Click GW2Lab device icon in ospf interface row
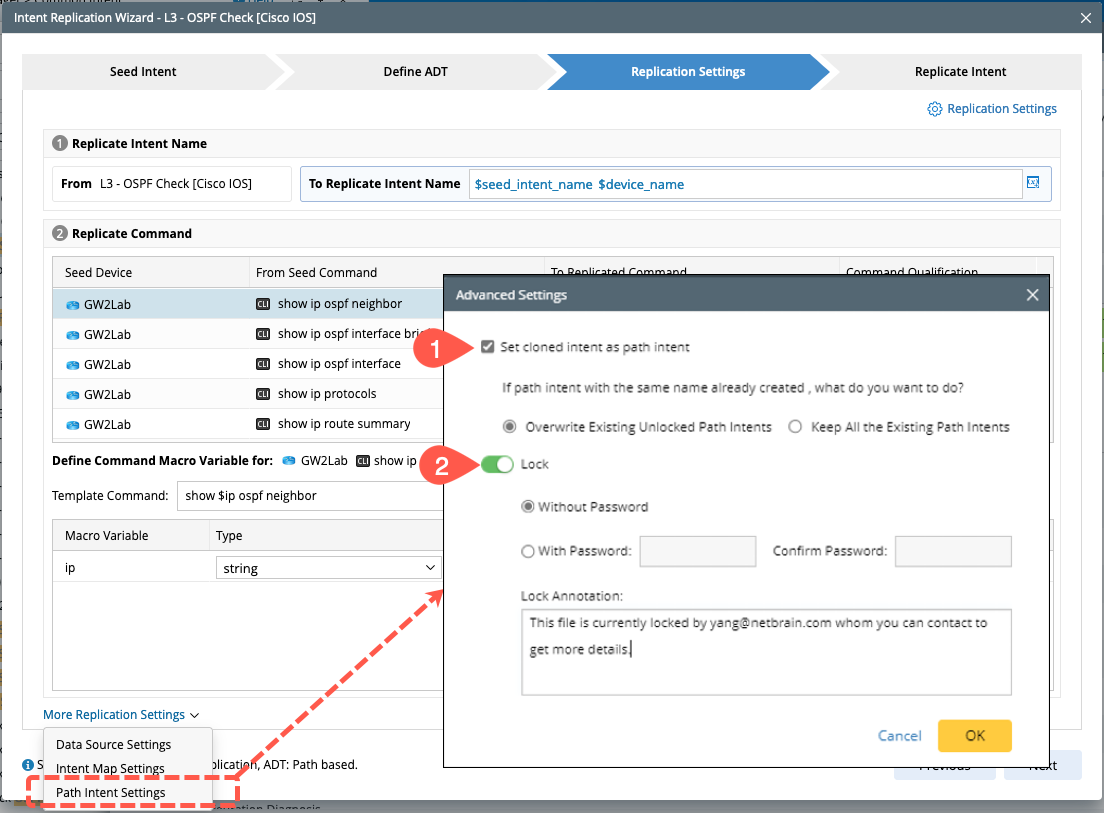Viewport: 1104px width, 815px height. click(73, 365)
